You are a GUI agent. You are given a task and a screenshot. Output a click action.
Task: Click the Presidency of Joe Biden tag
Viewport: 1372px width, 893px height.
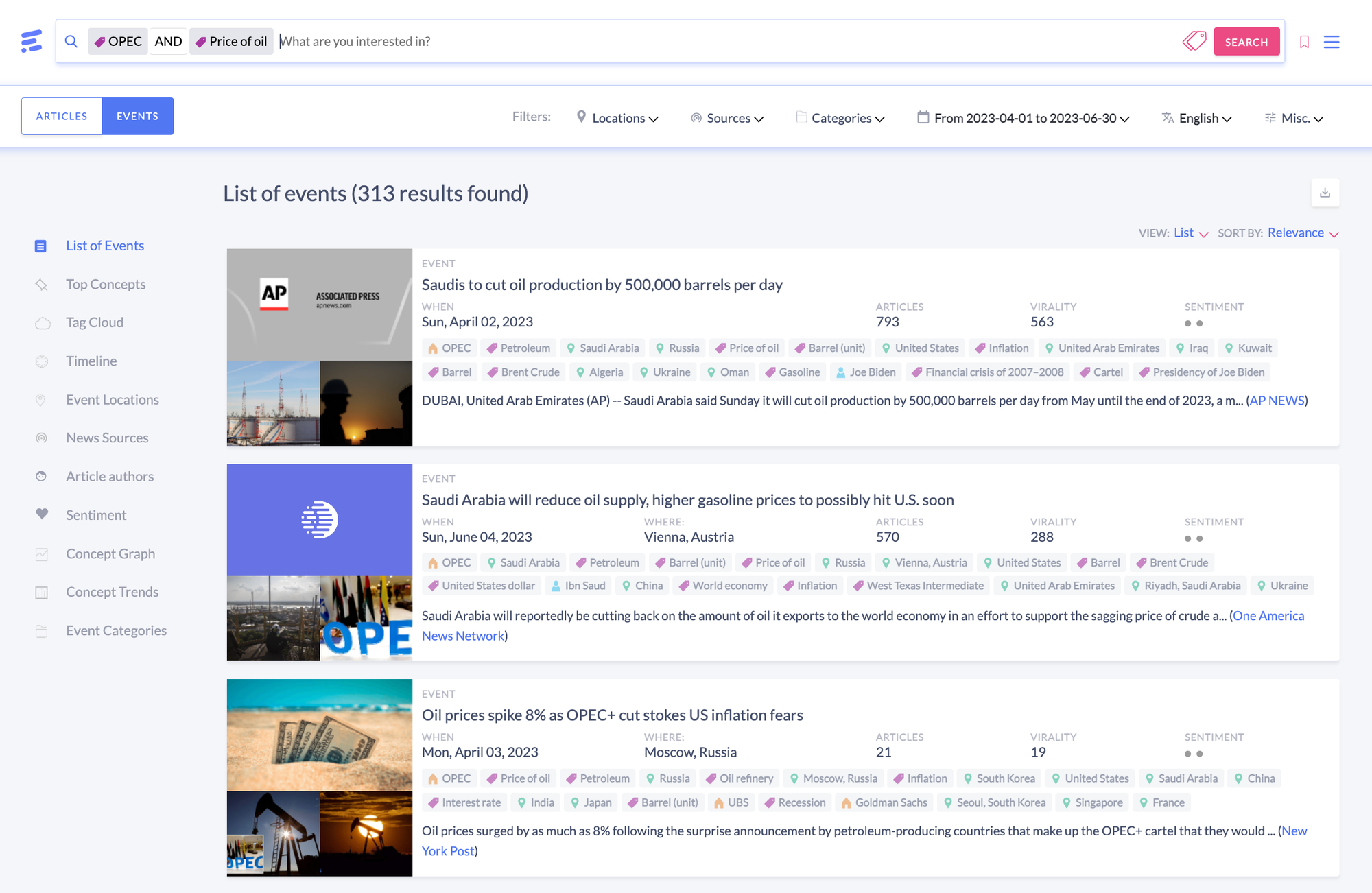(x=1201, y=372)
